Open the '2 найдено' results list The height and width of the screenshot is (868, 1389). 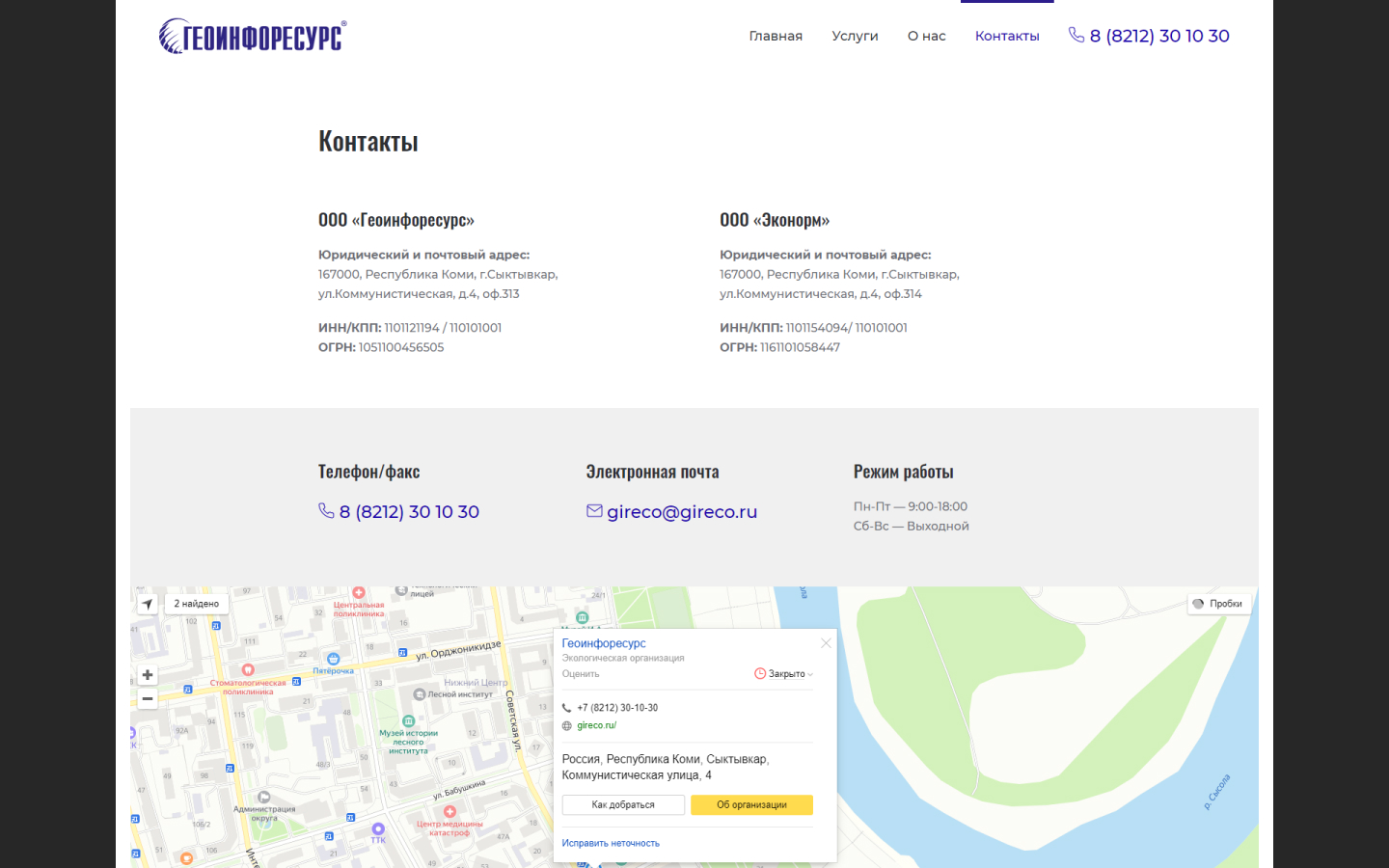click(197, 604)
